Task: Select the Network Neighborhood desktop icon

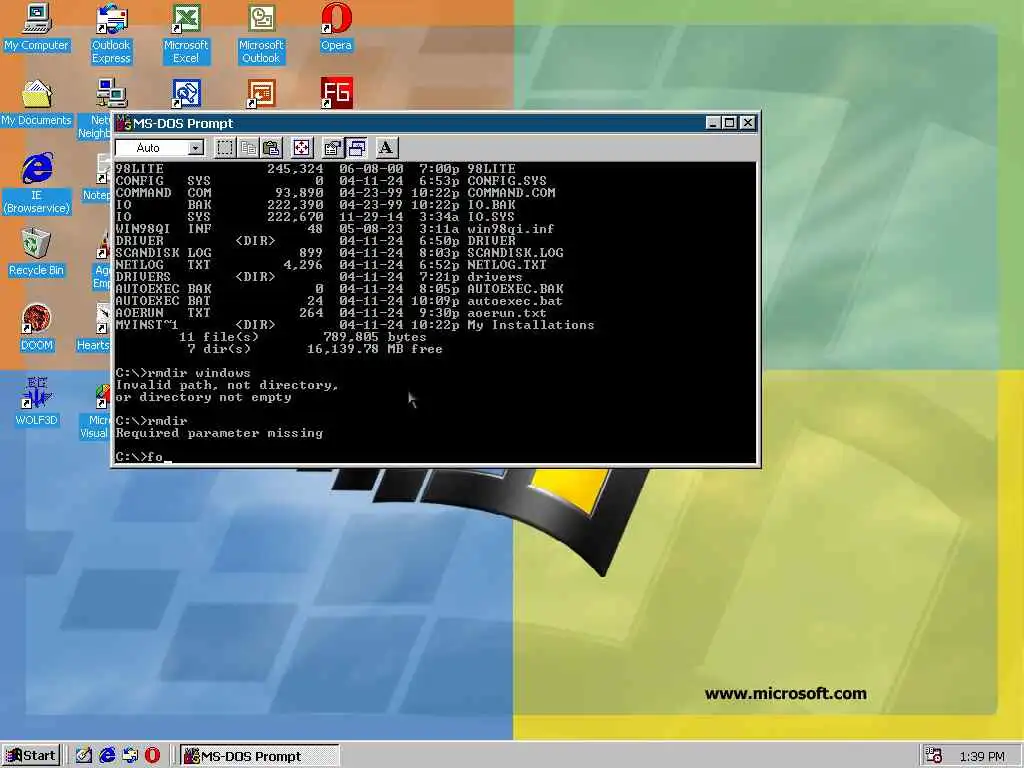Action: coord(95,109)
